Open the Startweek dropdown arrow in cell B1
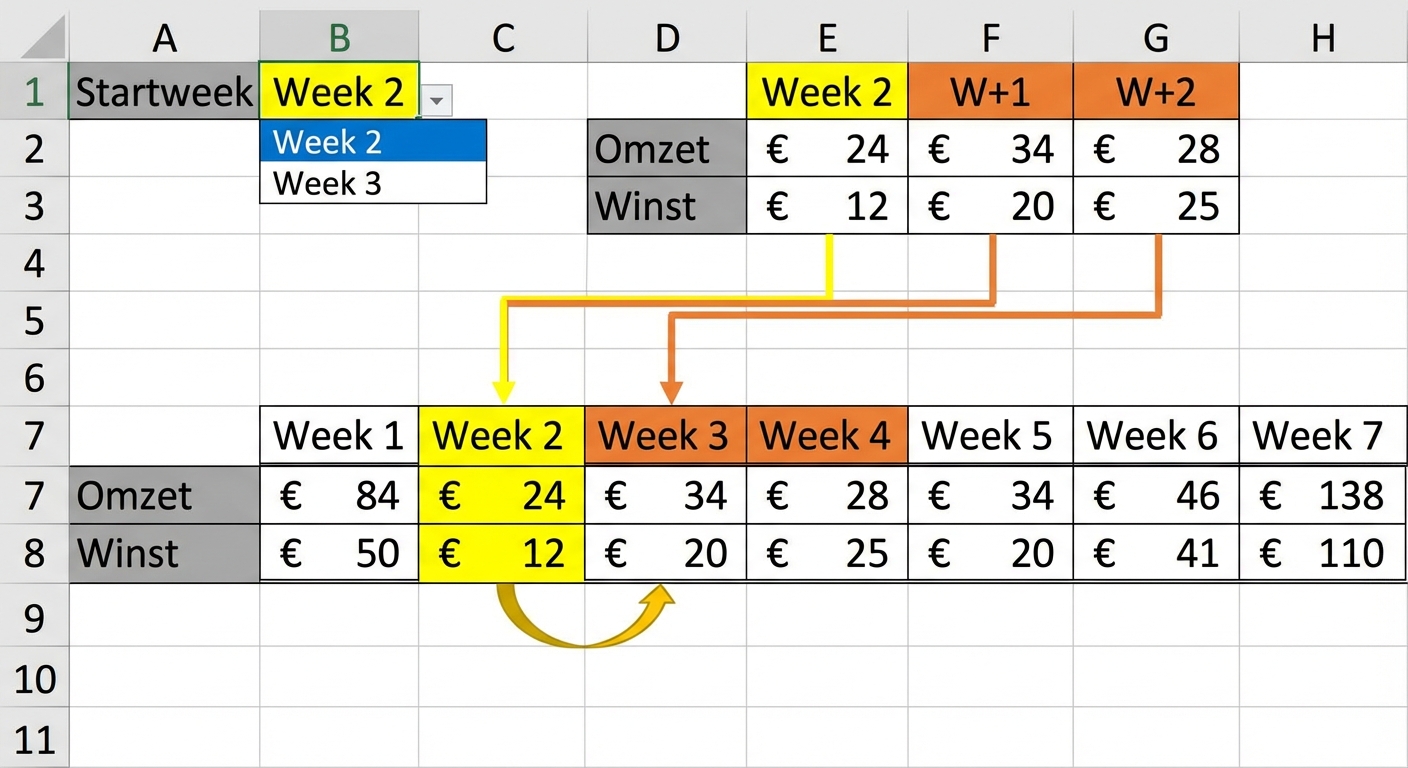The image size is (1408, 768). (x=437, y=101)
